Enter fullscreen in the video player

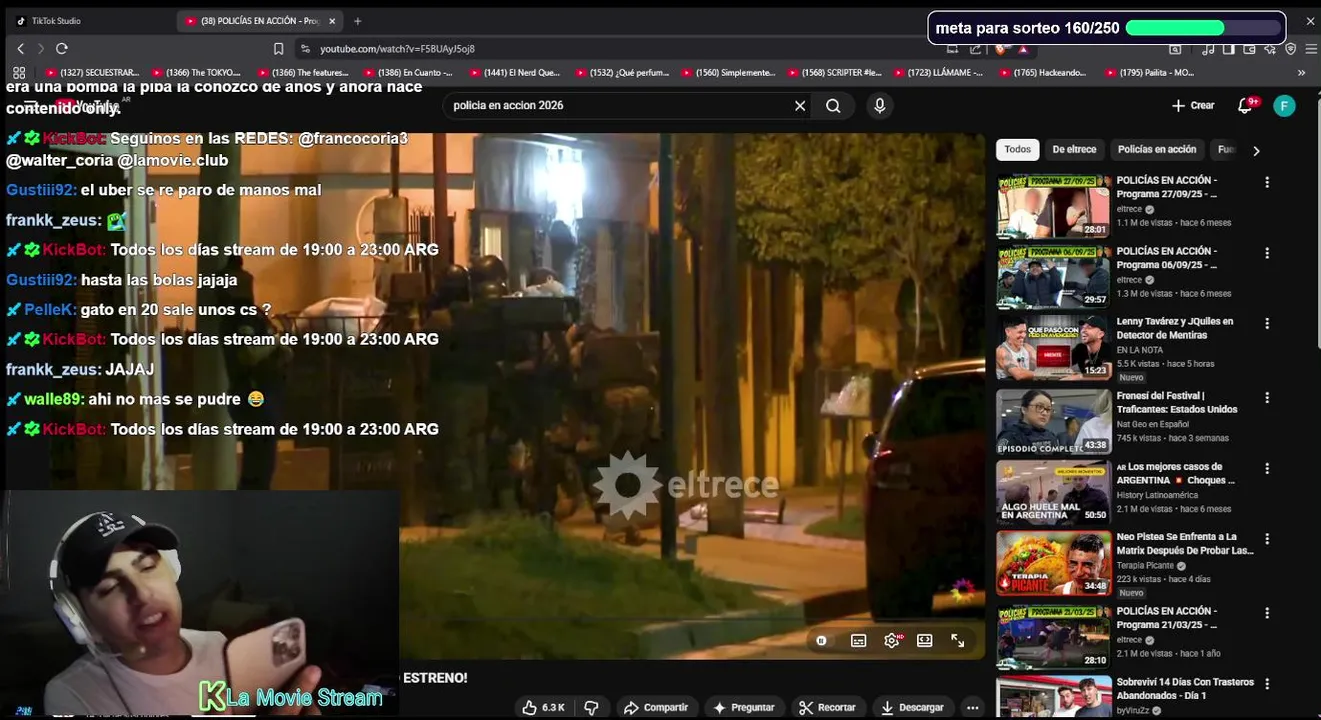pyautogui.click(x=958, y=641)
